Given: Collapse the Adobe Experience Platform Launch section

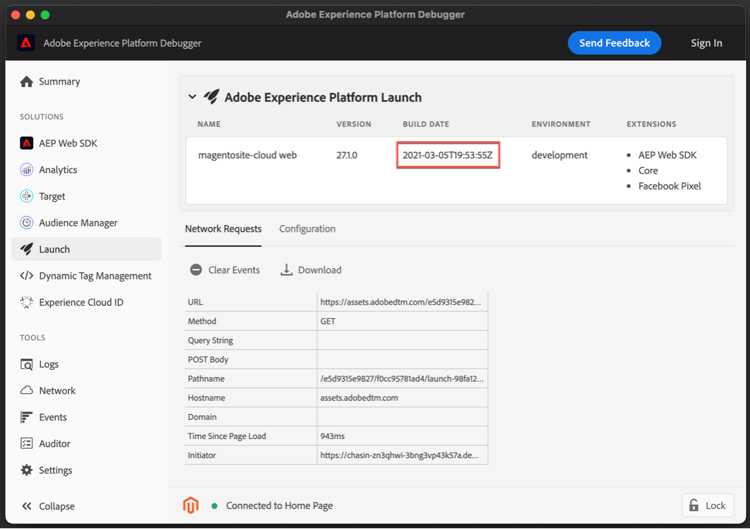Looking at the screenshot, I should (x=193, y=97).
